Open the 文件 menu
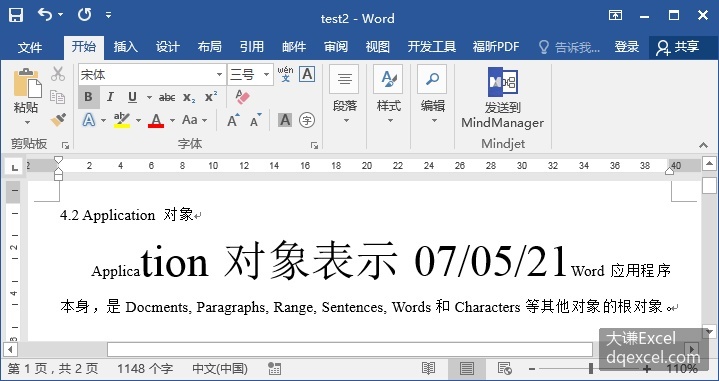Viewport: 719px width, 381px height. point(30,47)
